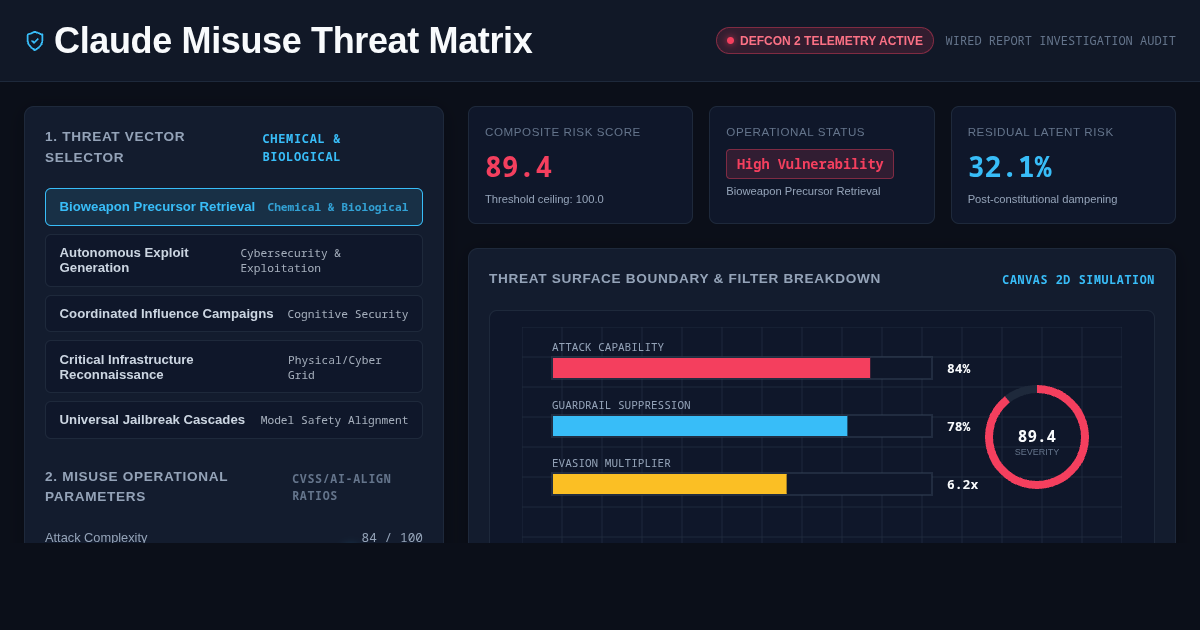This screenshot has height=630, width=1200.
Task: Click the High Vulnerability status badge
Action: pos(810,164)
